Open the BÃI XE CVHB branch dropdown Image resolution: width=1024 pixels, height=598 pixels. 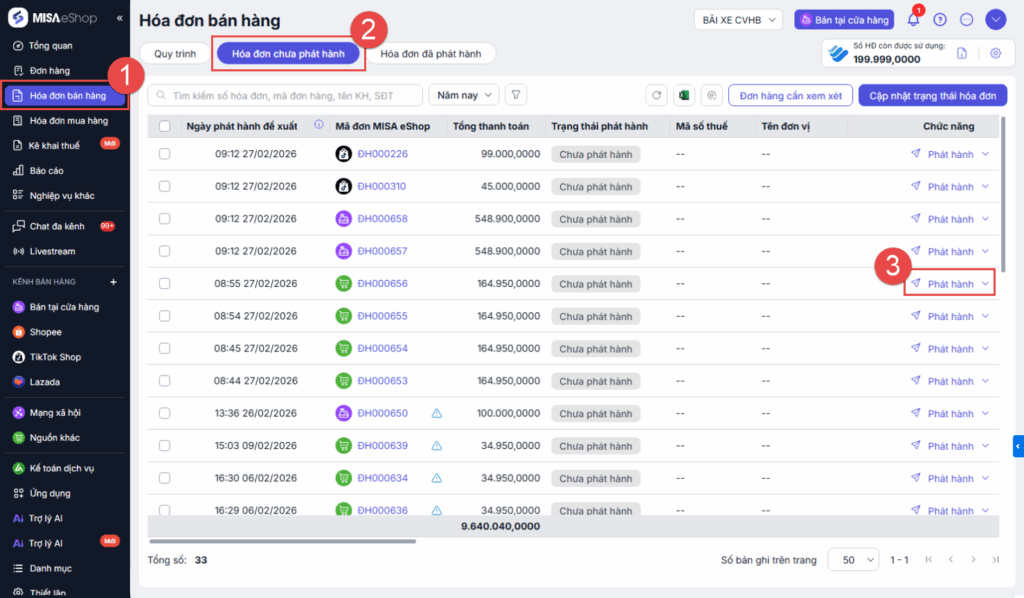tap(738, 19)
